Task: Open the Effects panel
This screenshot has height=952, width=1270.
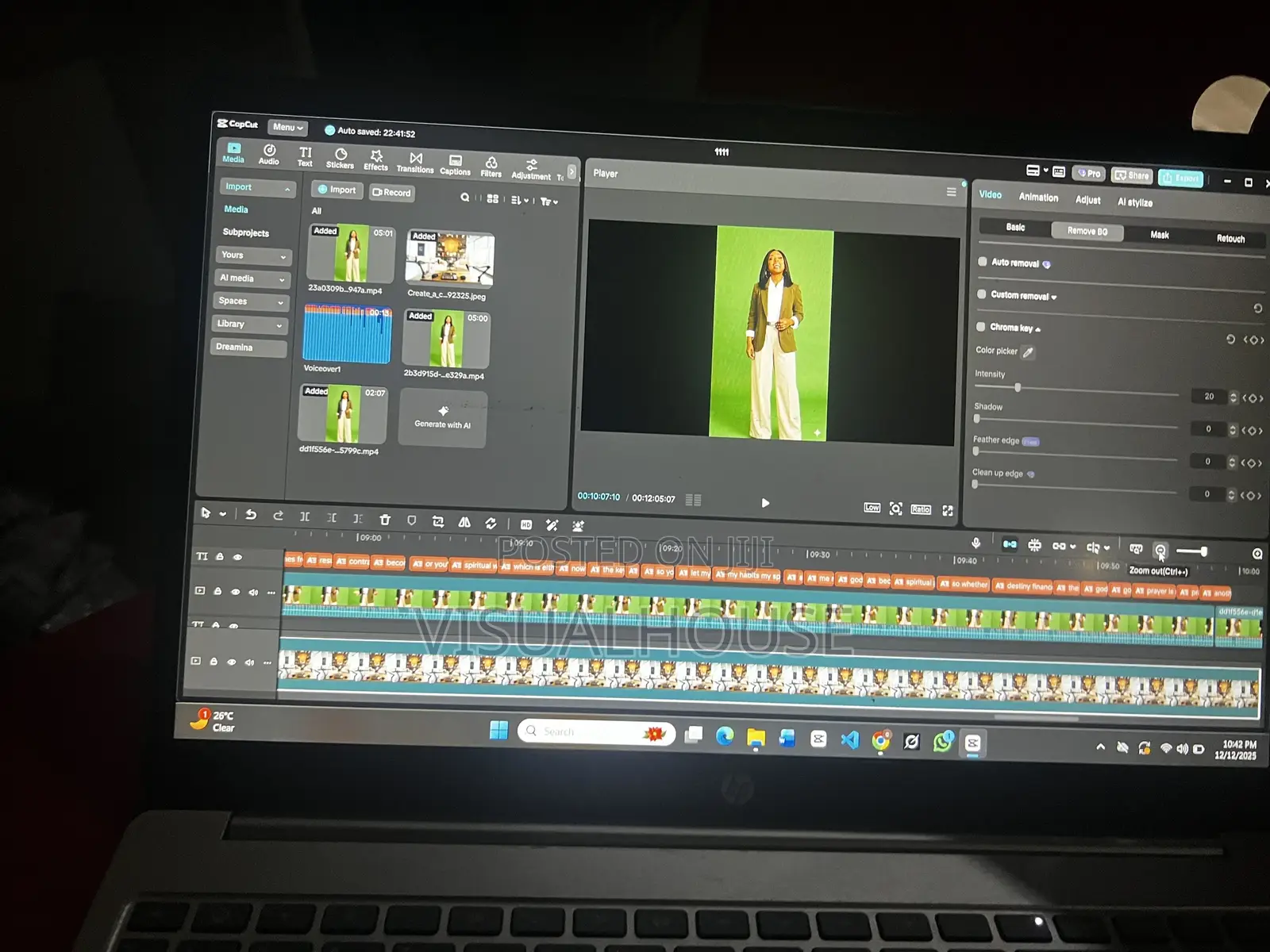Action: 376,160
